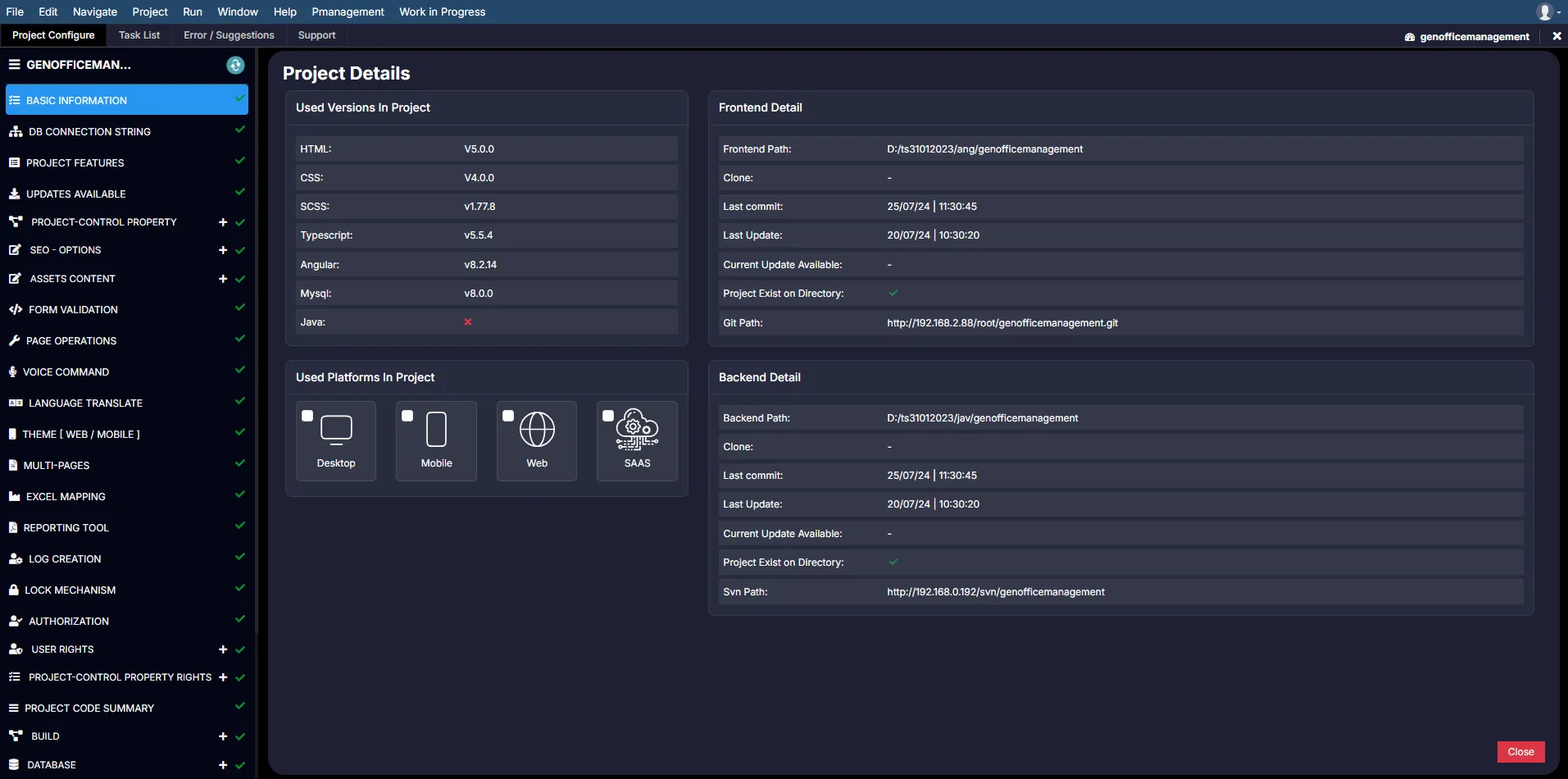Screen dimensions: 1568x779
Task: Expand PROJECT-CONTROL PROPERTY with plus icon
Action: tap(222, 222)
